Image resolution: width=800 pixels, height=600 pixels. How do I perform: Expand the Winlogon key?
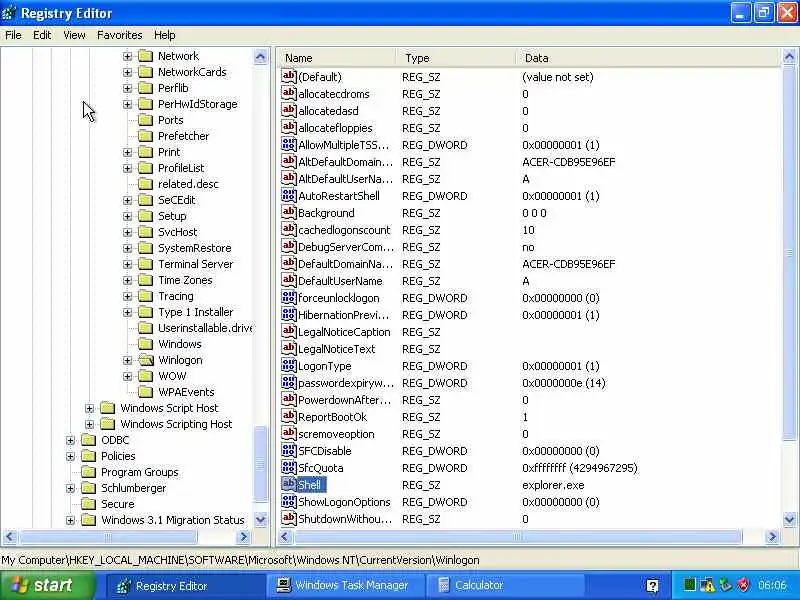click(128, 360)
